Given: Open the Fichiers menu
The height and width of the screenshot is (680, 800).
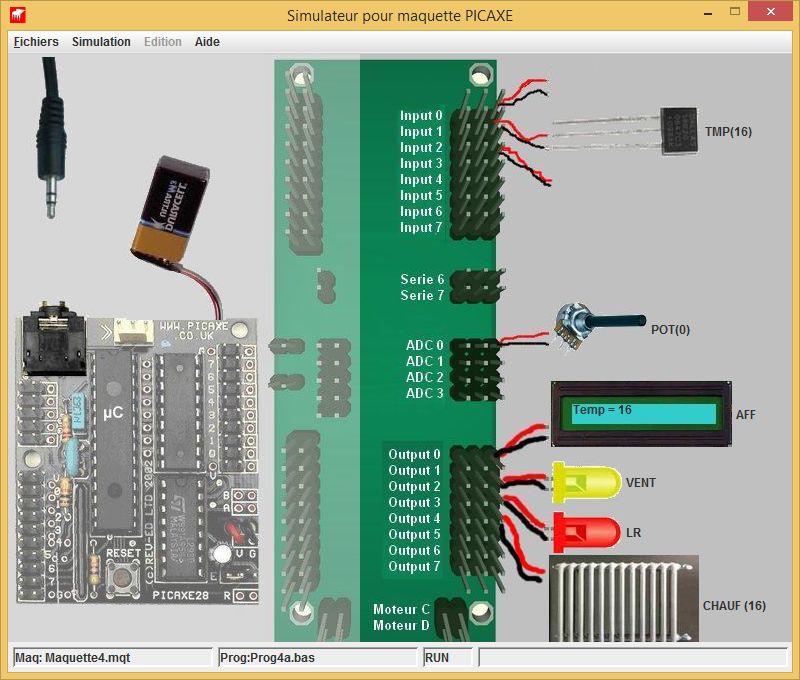Looking at the screenshot, I should 36,42.
